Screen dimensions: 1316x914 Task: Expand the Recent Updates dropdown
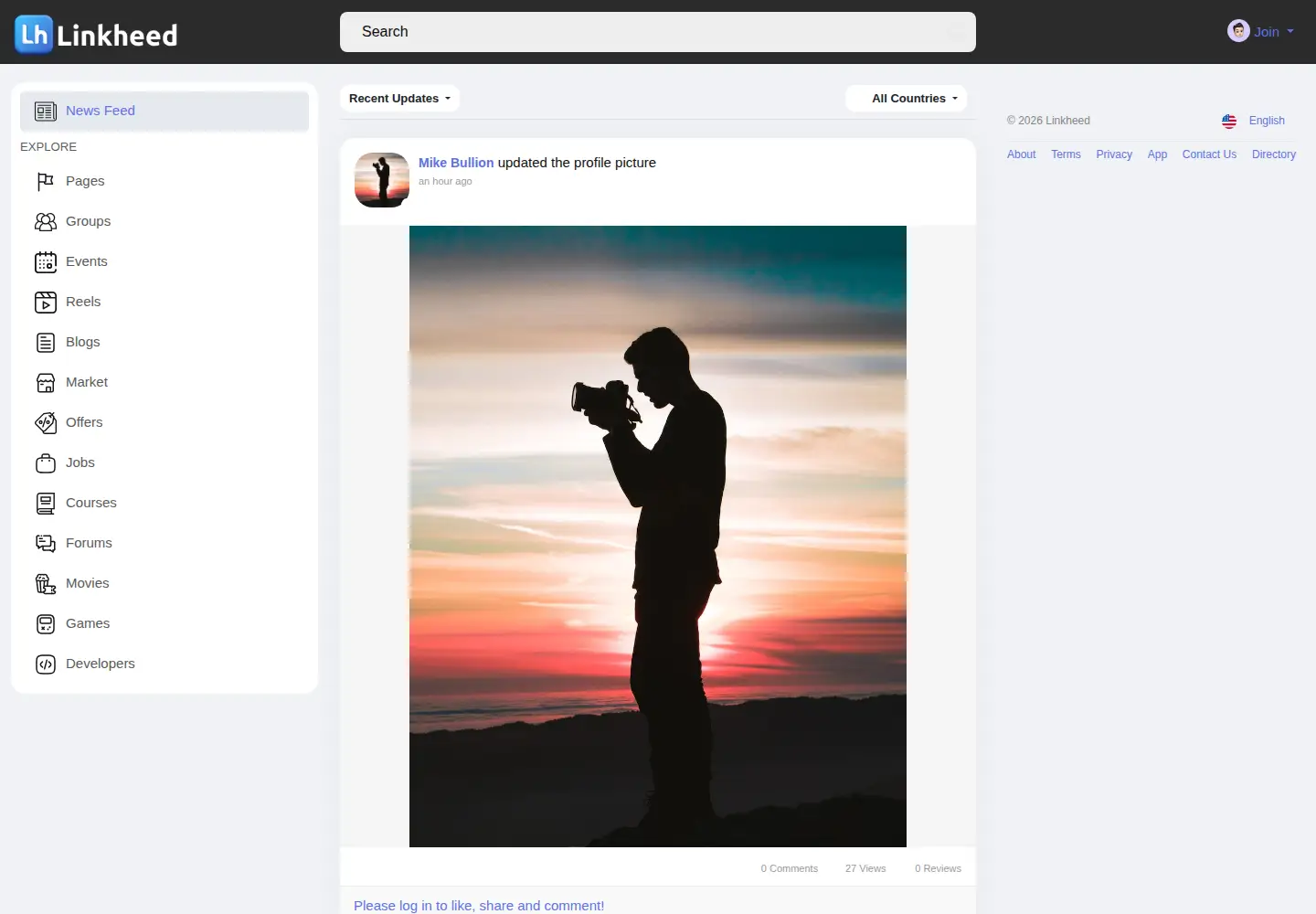[x=399, y=99]
